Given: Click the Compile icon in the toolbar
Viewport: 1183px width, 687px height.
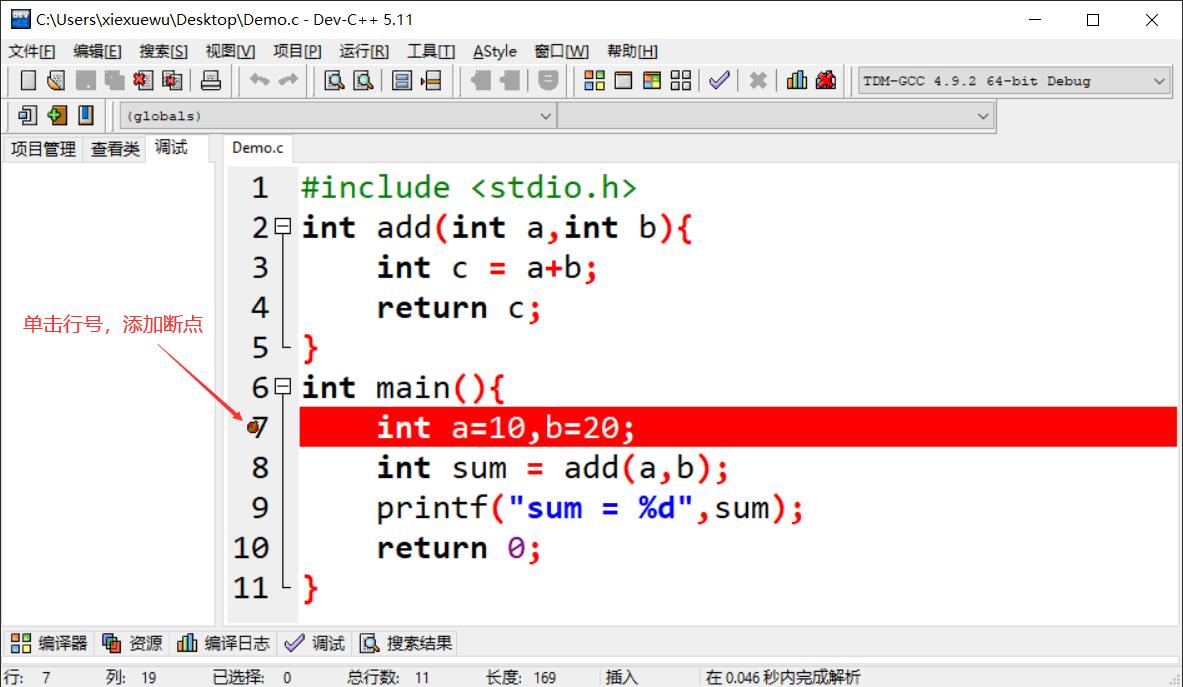Looking at the screenshot, I should [x=593, y=80].
